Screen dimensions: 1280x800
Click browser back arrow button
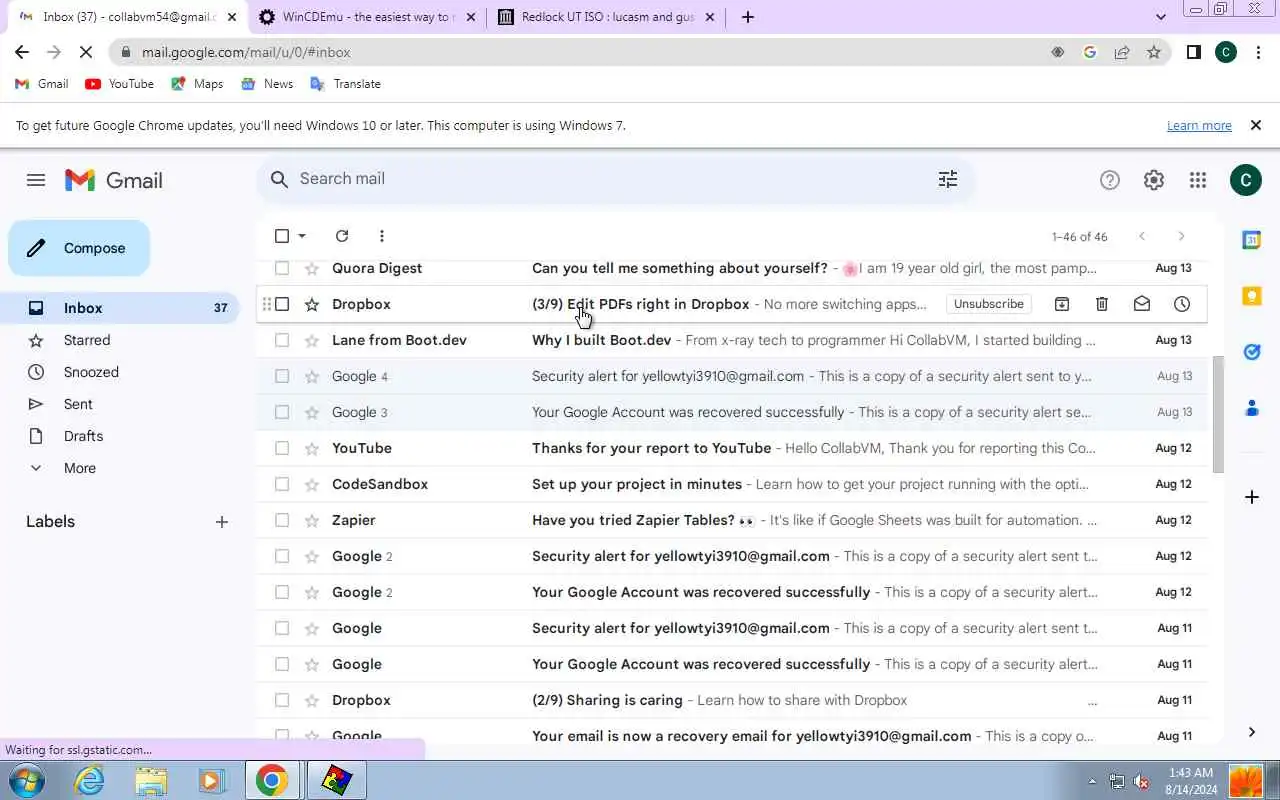[x=22, y=52]
